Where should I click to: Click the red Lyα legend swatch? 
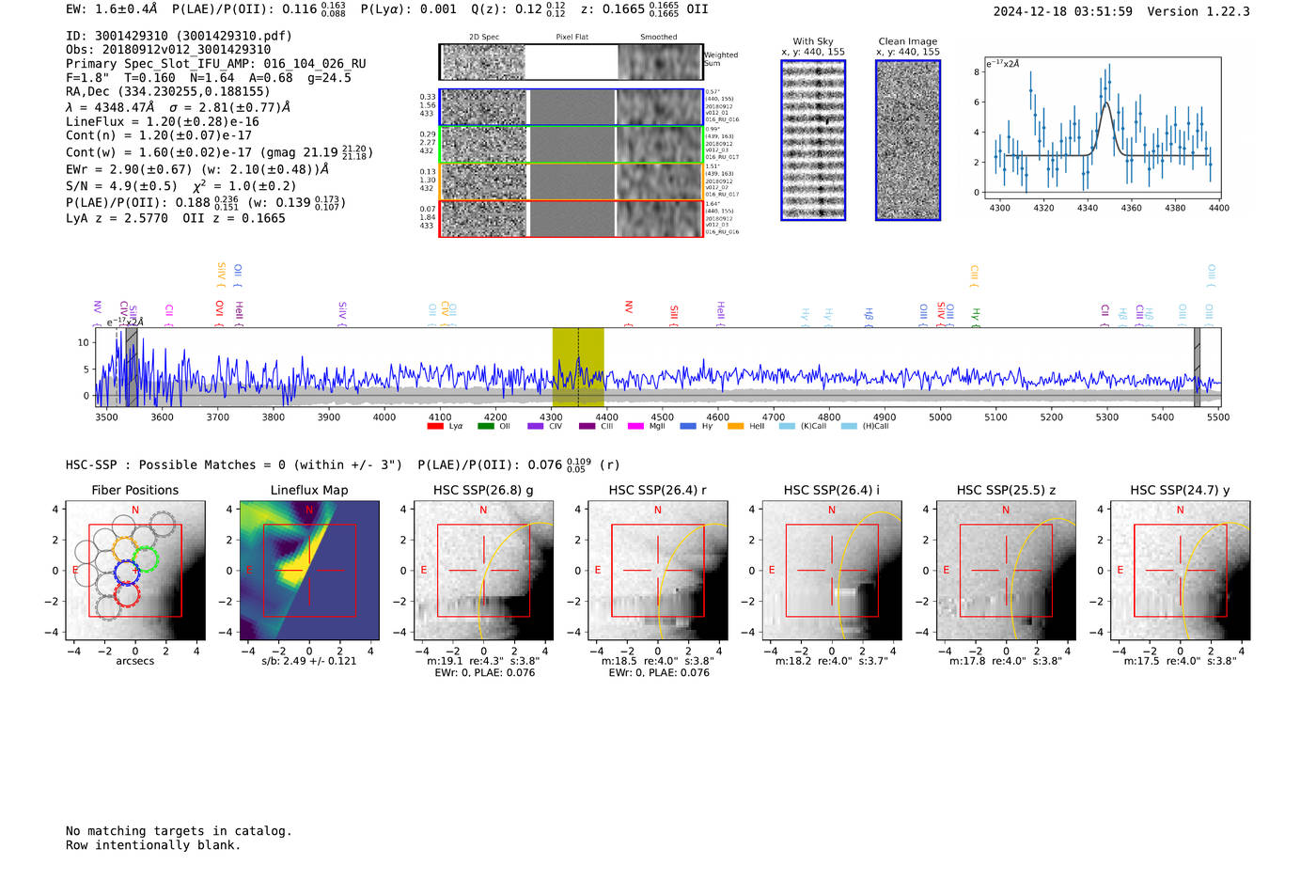[435, 426]
